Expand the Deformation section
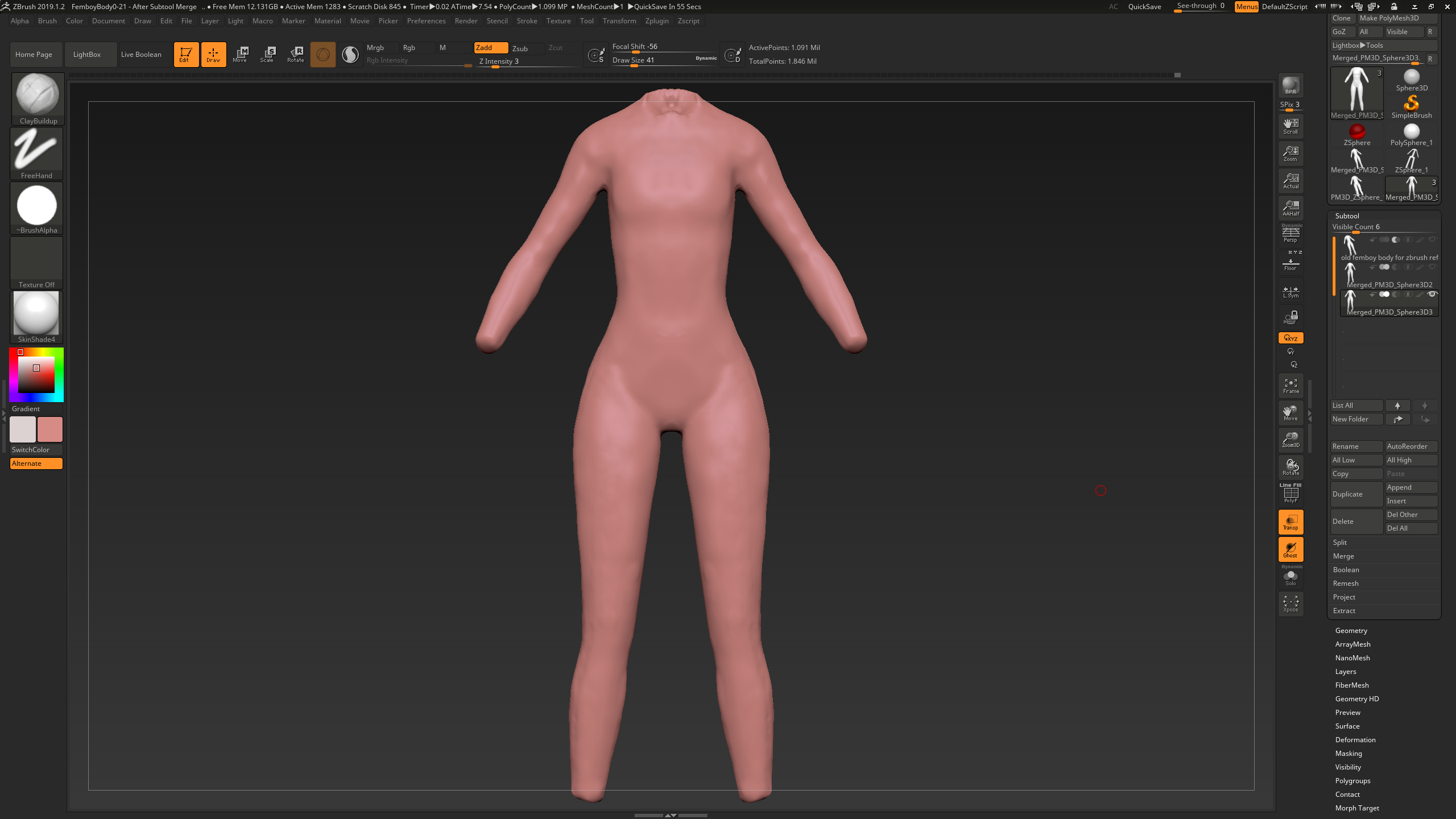The height and width of the screenshot is (819, 1456). coord(1355,739)
